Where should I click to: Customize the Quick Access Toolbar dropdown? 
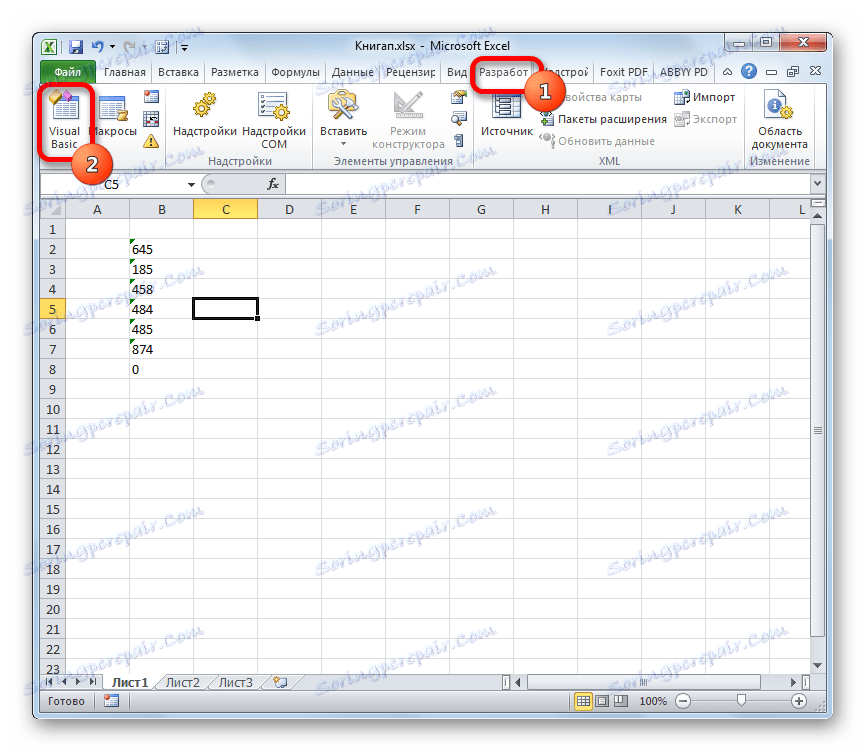184,48
